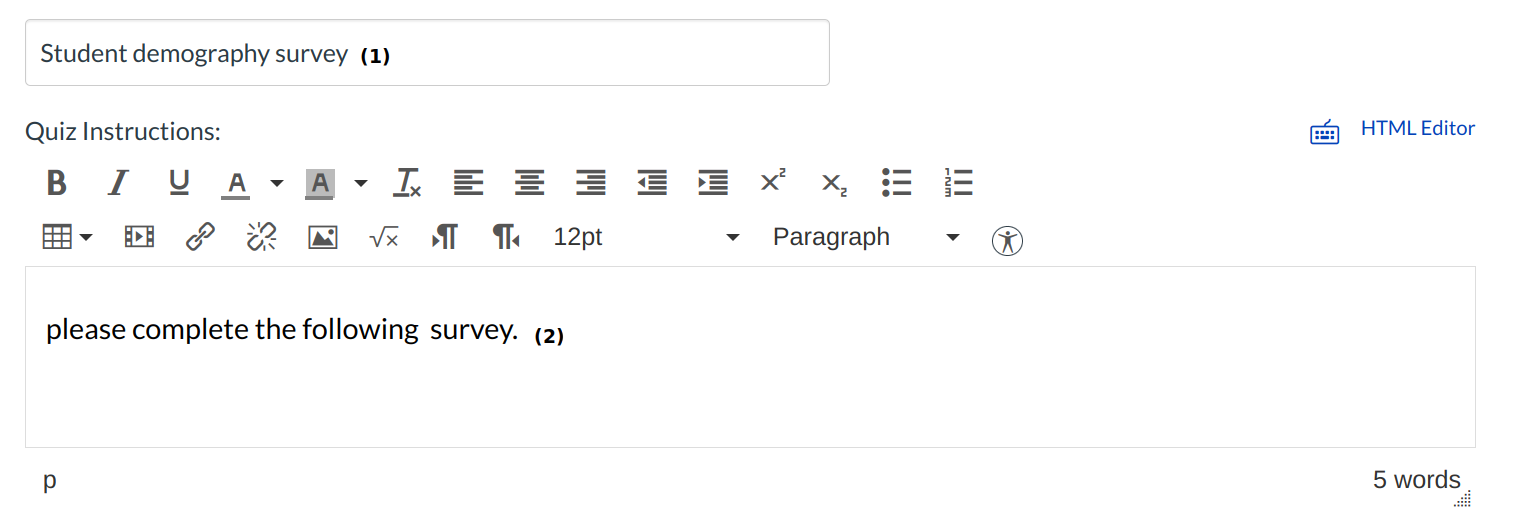Open the 12pt font size dropdown
Viewport: 1522px width, 514px height.
pos(646,237)
